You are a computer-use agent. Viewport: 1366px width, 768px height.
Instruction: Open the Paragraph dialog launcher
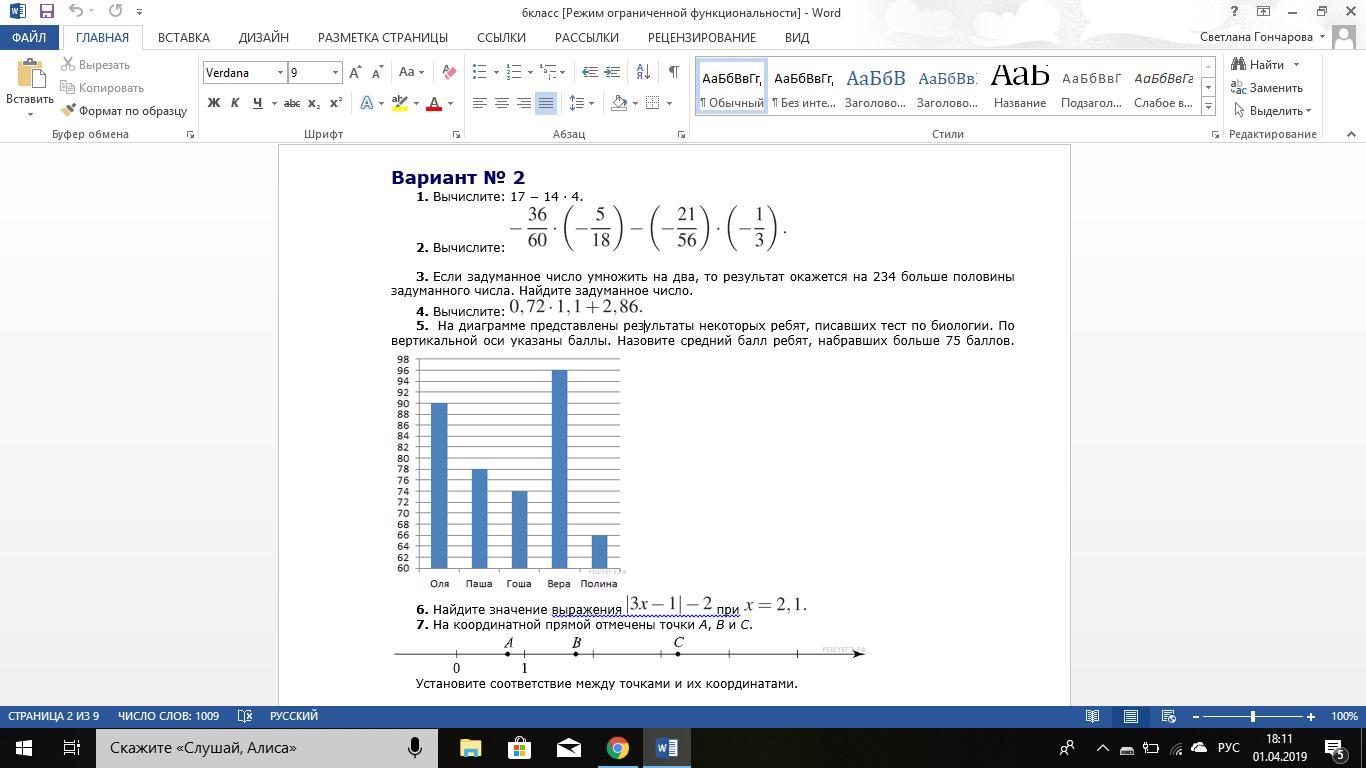coord(682,134)
